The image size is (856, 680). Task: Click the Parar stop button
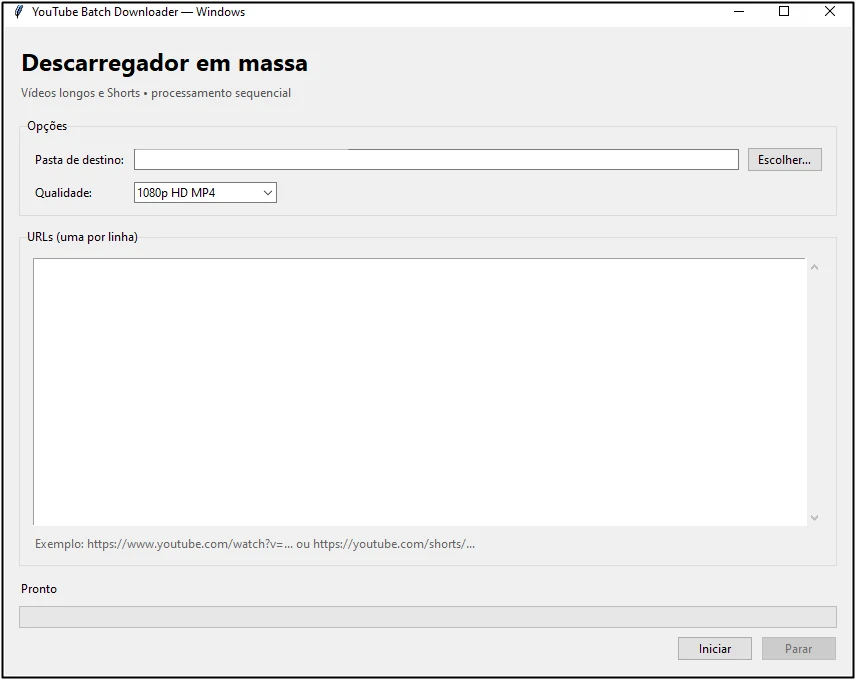799,649
